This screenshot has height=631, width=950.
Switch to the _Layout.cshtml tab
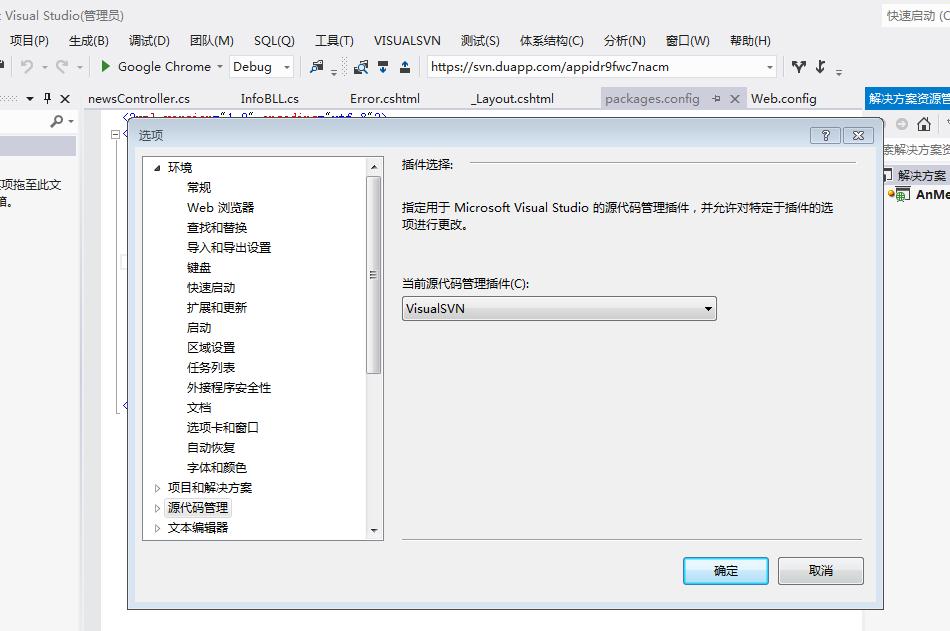click(x=514, y=98)
